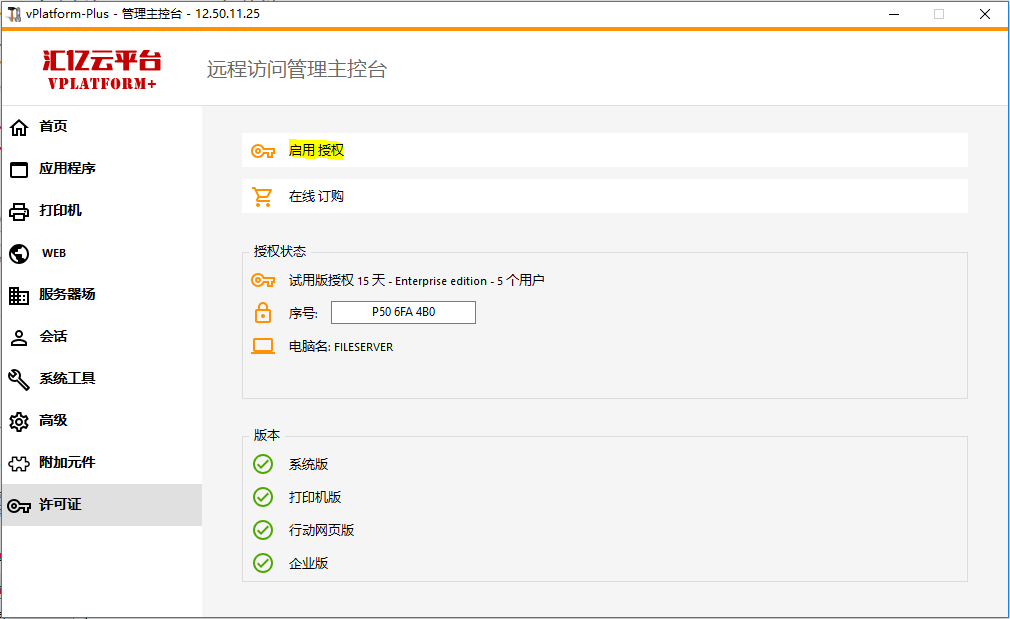Image resolution: width=1010 pixels, height=619 pixels.
Task: Open the 应用程序 sidebar menu
Action: click(x=67, y=169)
